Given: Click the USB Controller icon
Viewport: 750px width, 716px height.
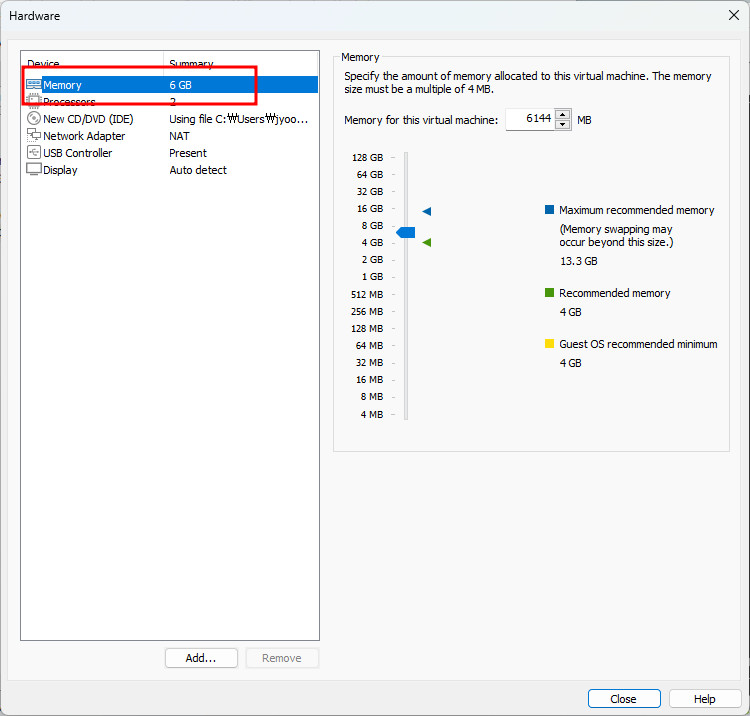Looking at the screenshot, I should coord(33,153).
